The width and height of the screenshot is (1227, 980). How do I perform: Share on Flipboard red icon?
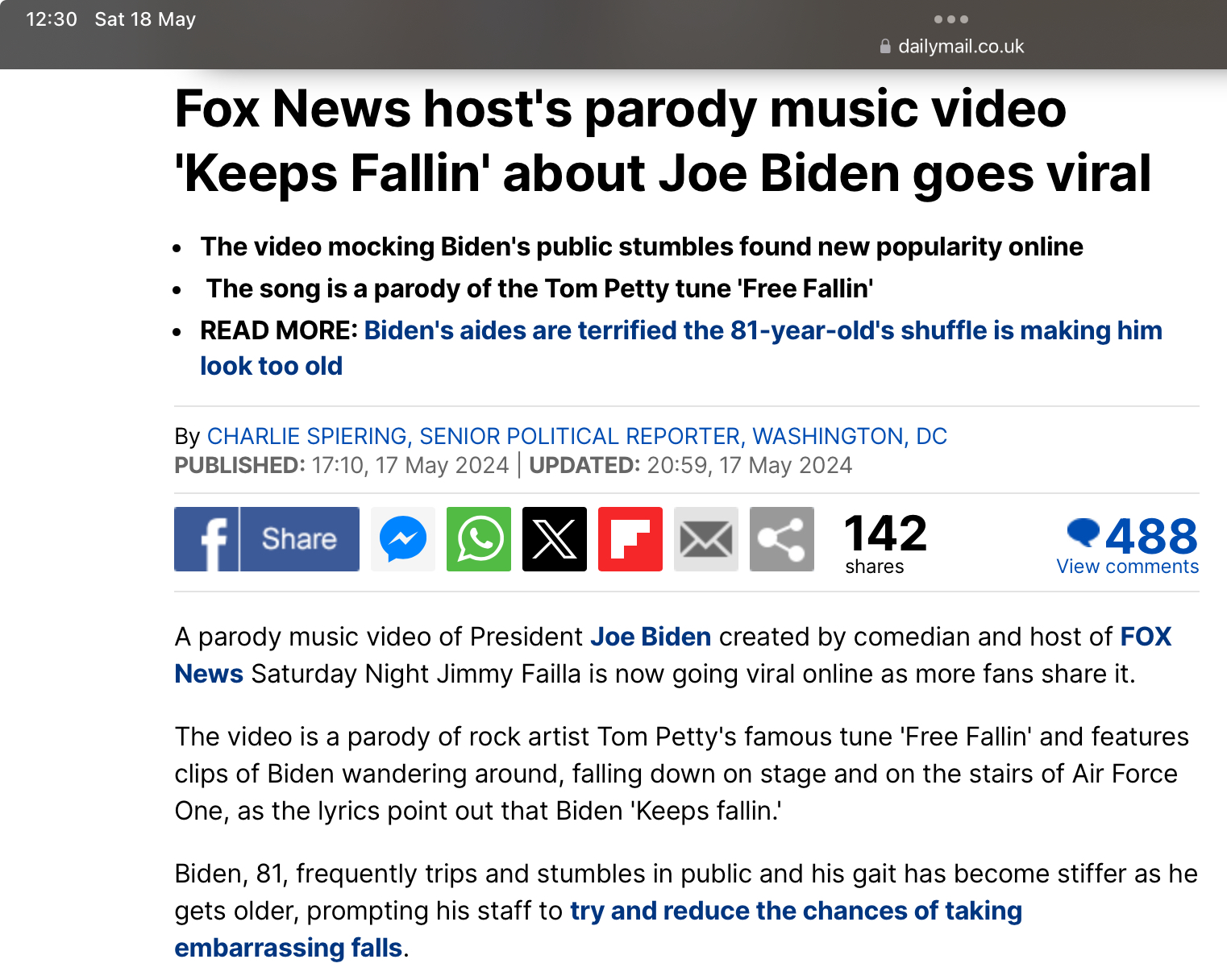630,539
